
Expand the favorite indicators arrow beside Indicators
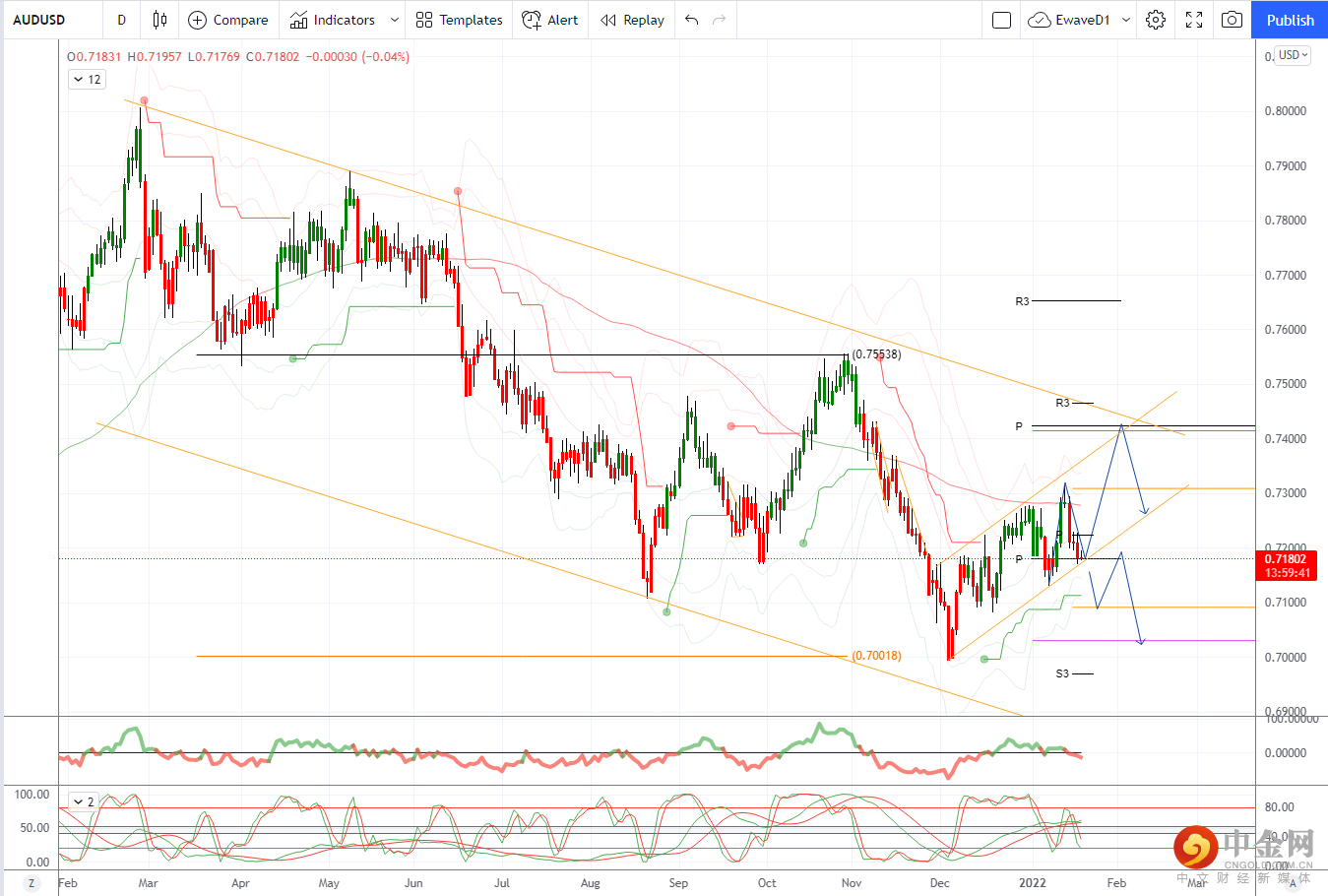click(395, 20)
